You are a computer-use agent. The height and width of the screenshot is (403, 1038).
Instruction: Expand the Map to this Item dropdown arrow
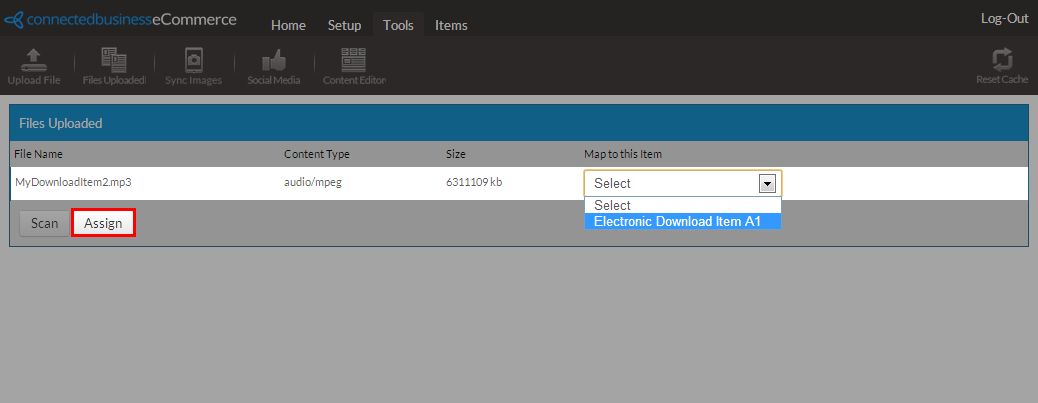tap(767, 183)
